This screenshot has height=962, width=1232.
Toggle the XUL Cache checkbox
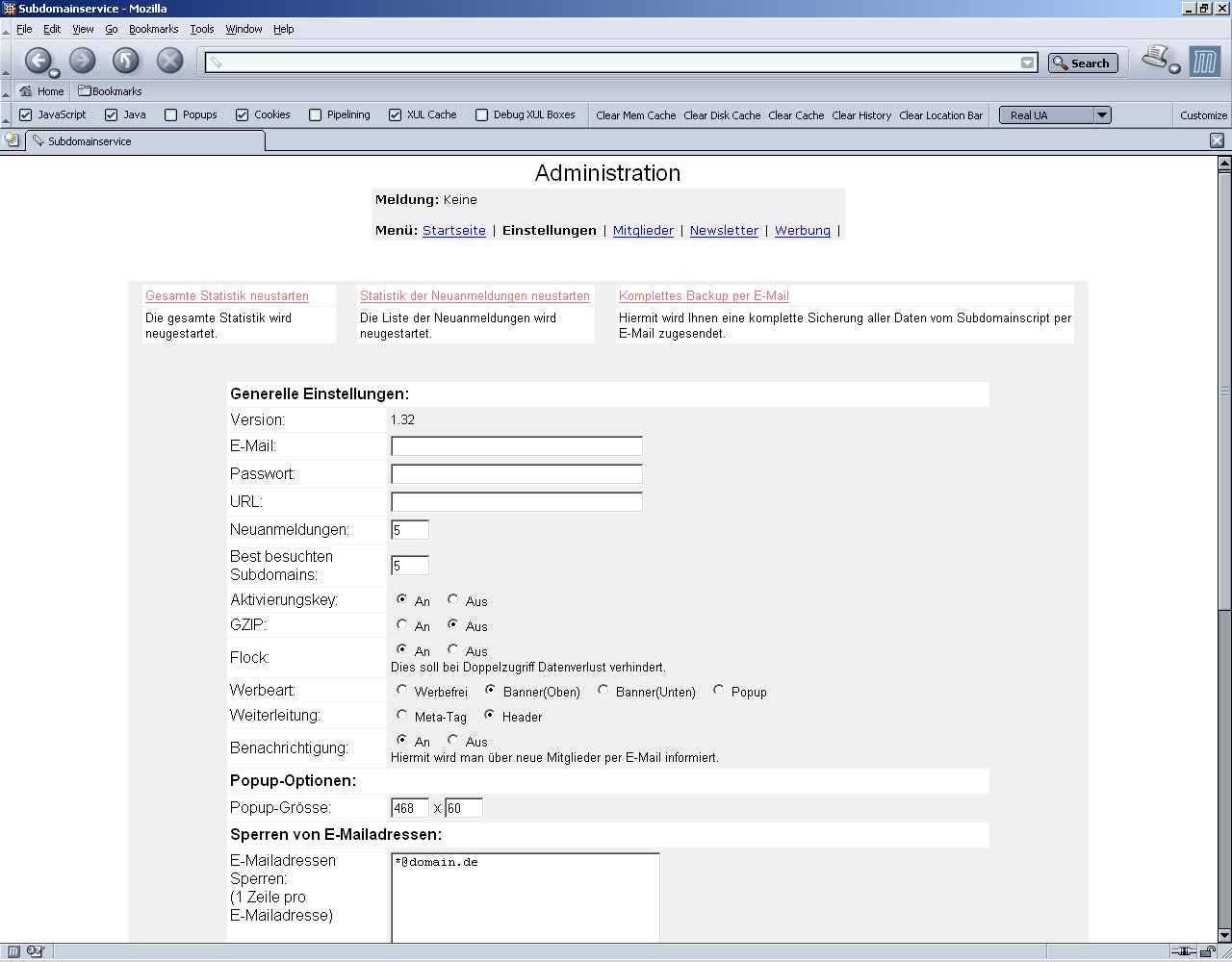(x=395, y=114)
